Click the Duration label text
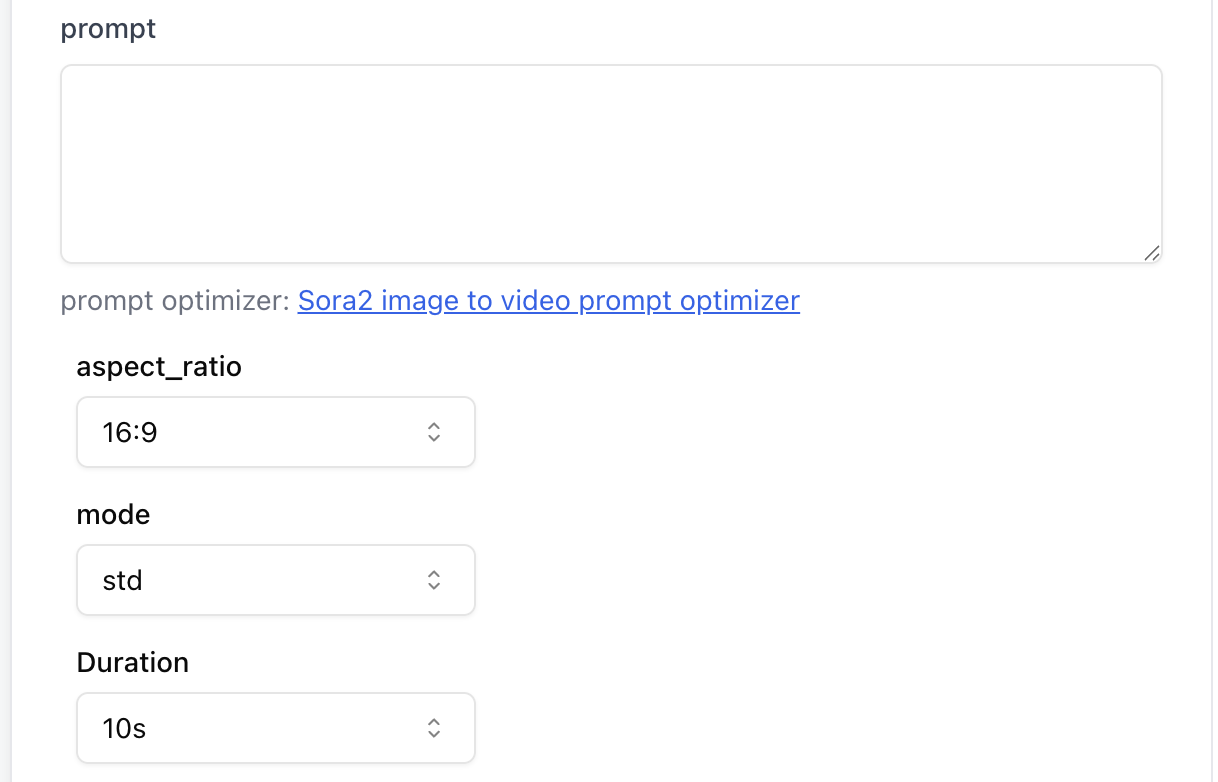This screenshot has height=782, width=1218. click(x=132, y=662)
